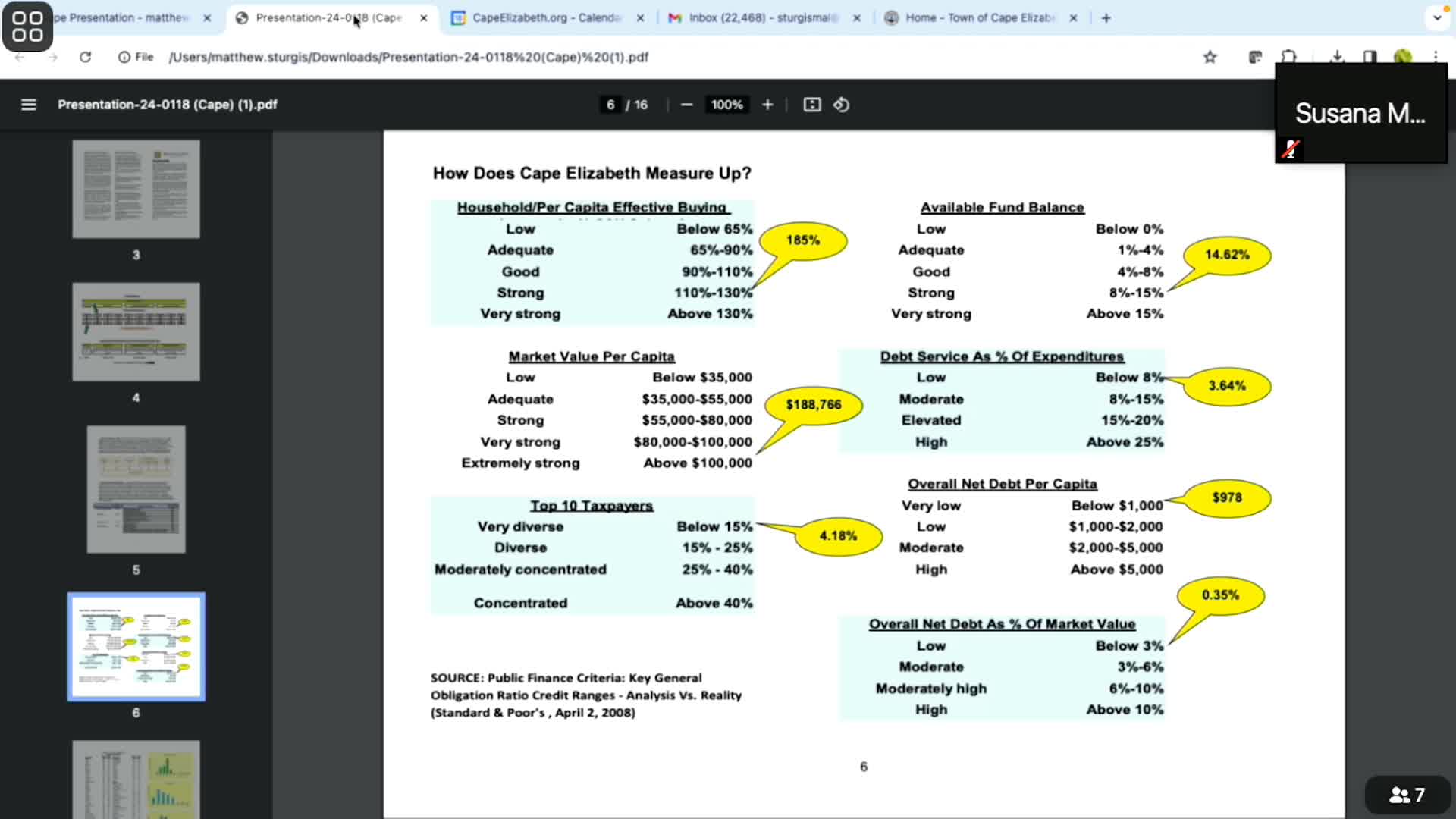Edit the current page number field
Screen dimensions: 1456x819
[x=610, y=105]
